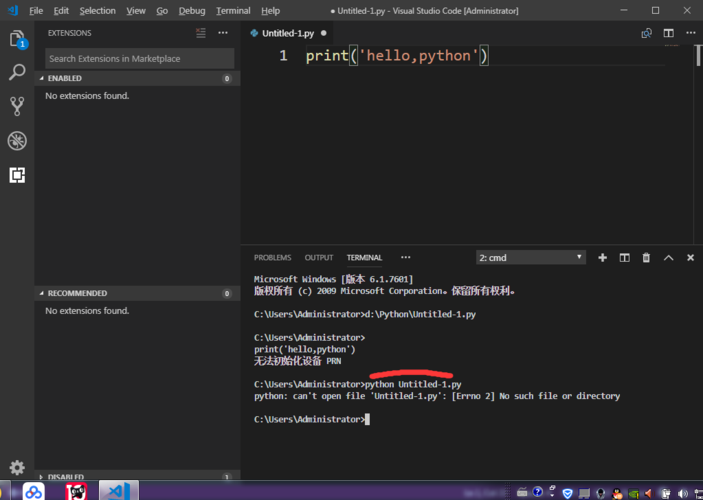Clear the extensions search results with the list icon
Image resolution: width=703 pixels, height=500 pixels.
coord(200,33)
